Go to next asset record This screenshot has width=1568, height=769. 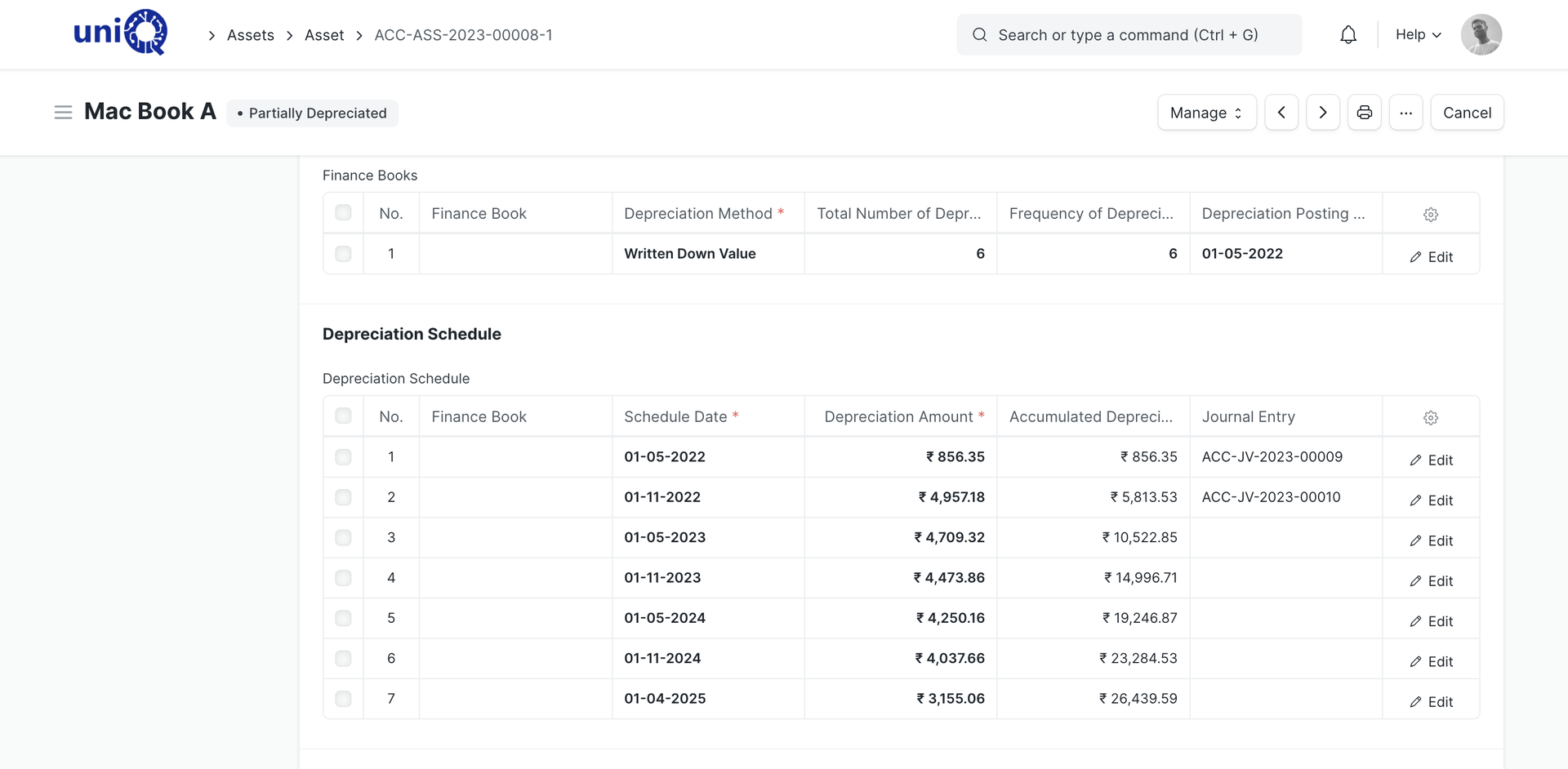(x=1323, y=113)
